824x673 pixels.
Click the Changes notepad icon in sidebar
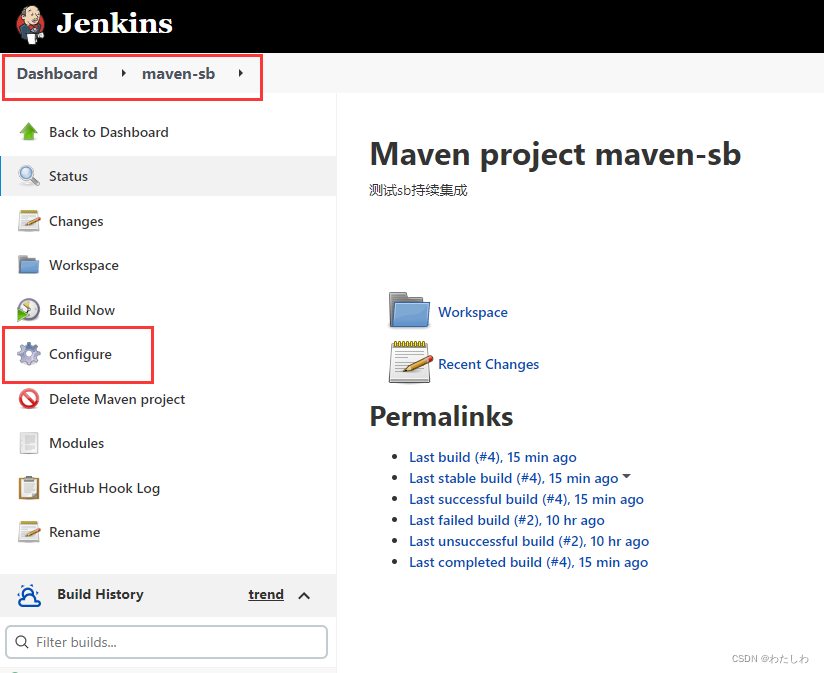click(28, 221)
